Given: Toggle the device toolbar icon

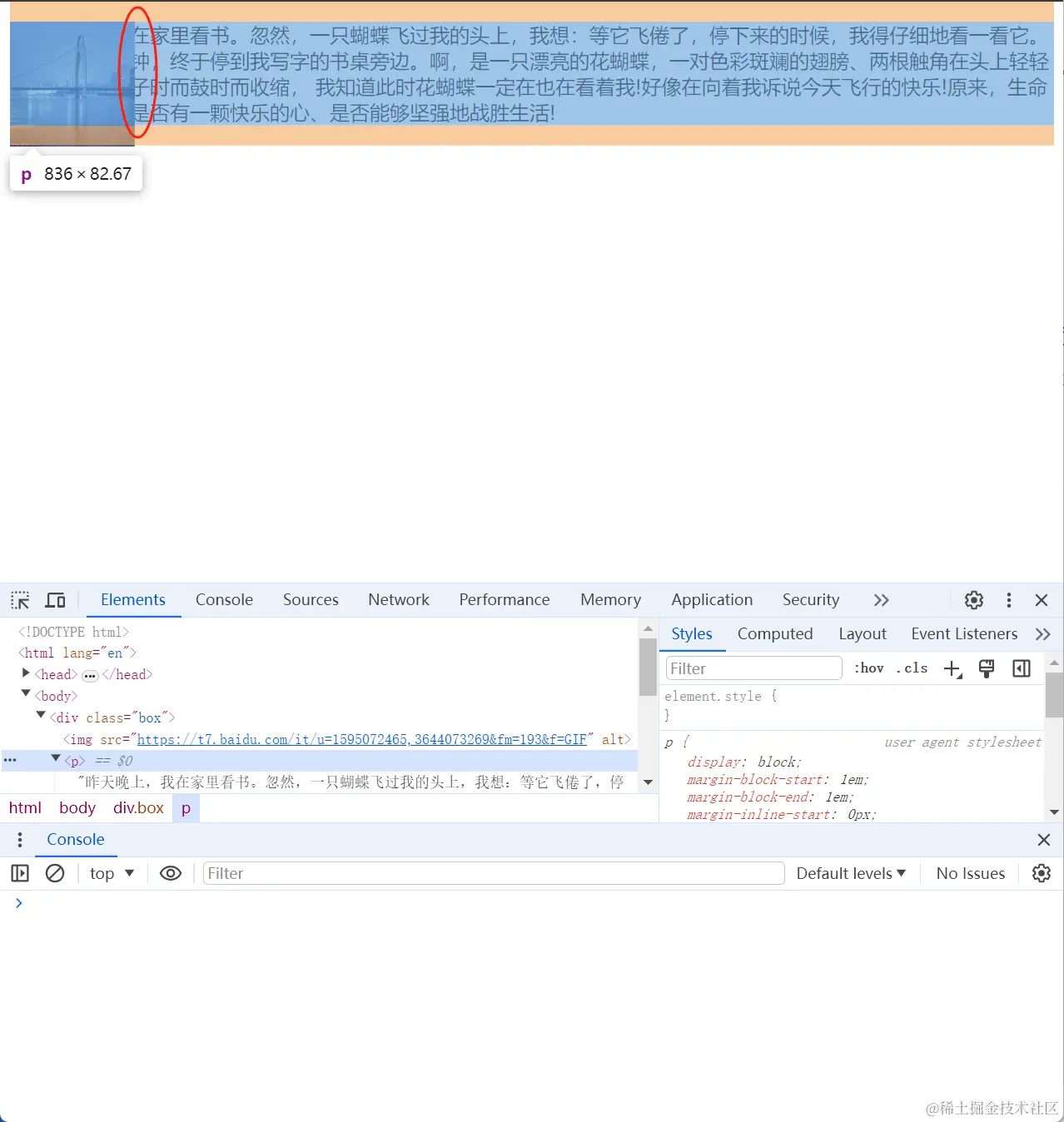Looking at the screenshot, I should (56, 600).
